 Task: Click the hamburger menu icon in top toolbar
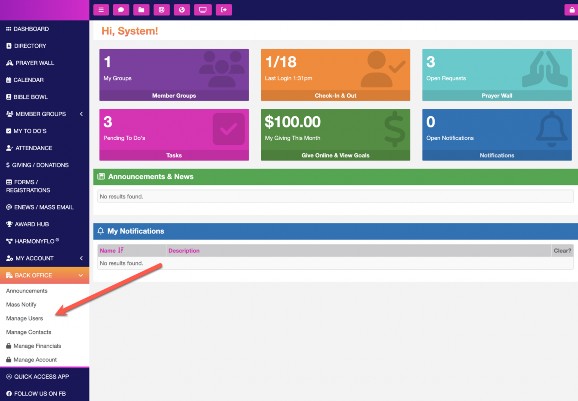[101, 10]
